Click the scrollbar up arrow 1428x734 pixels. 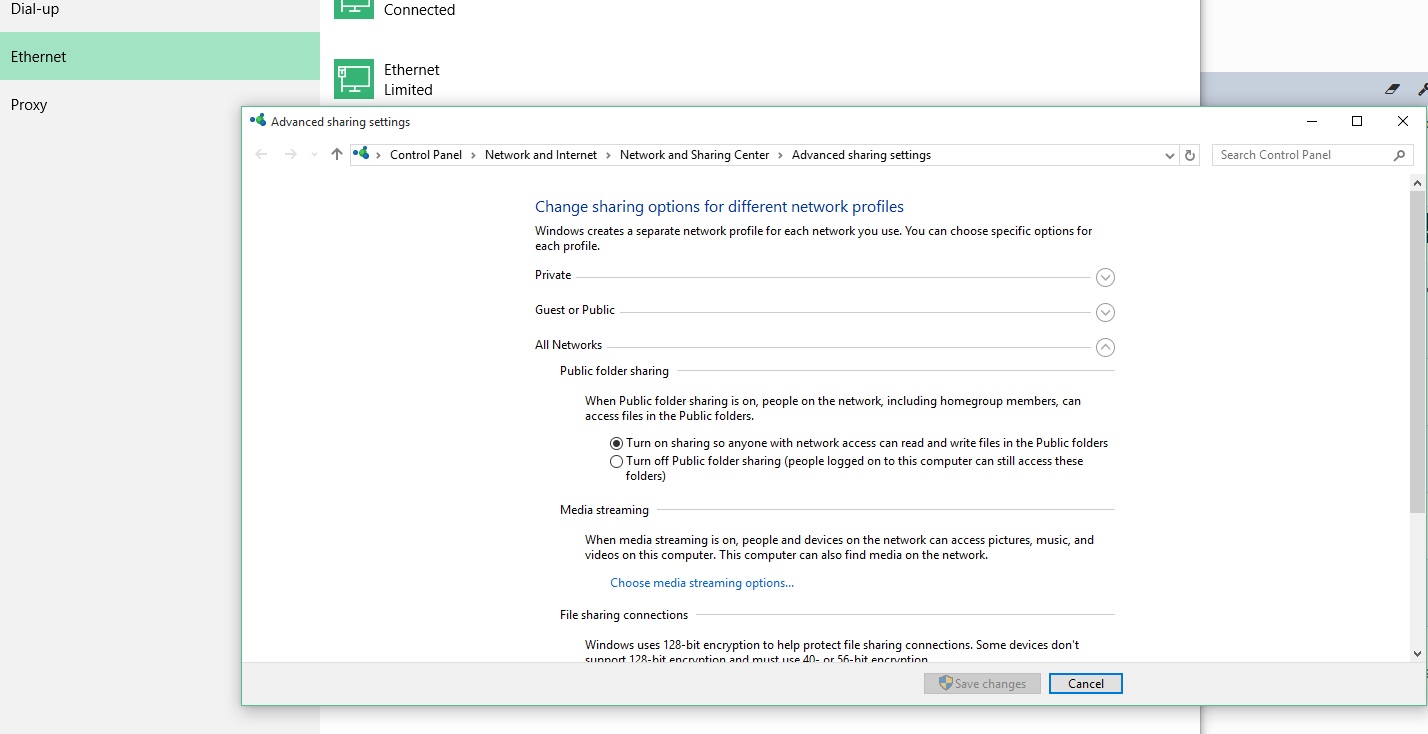pos(1417,184)
